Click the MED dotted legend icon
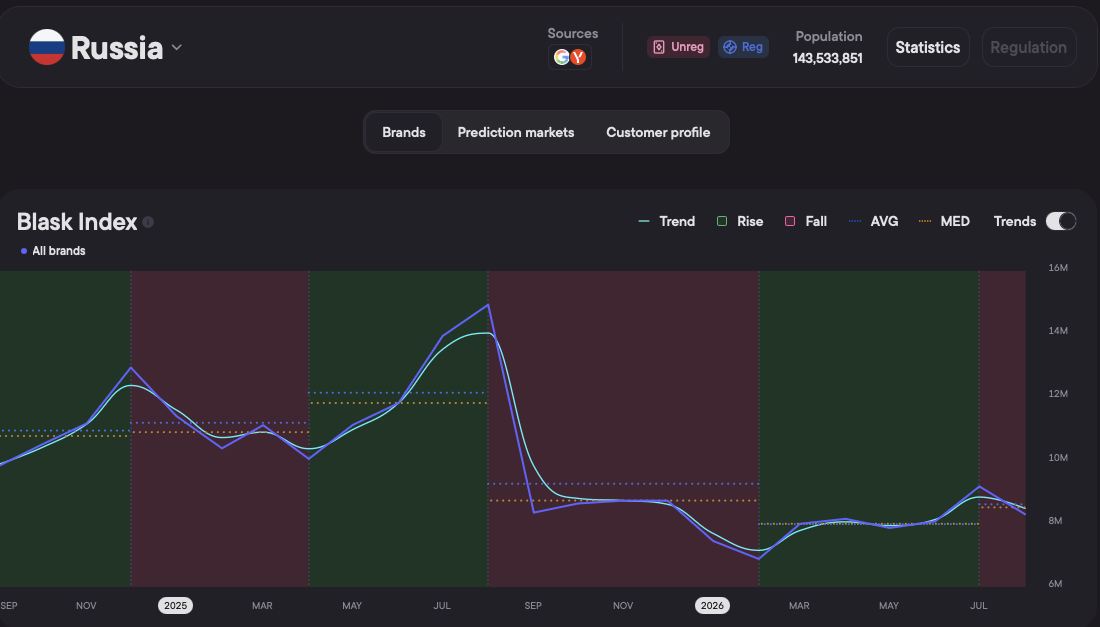Viewport: 1100px width, 627px height. (925, 221)
